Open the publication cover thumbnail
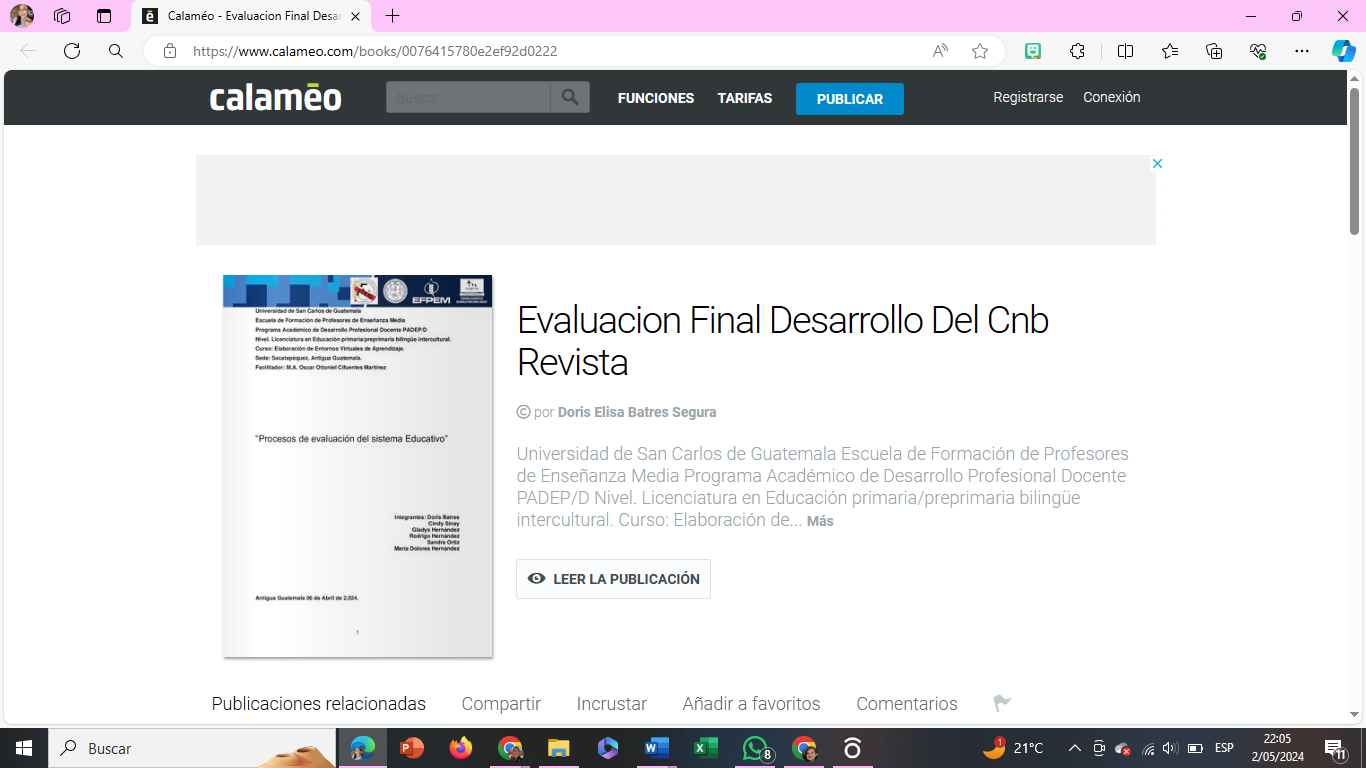This screenshot has width=1366, height=768. coord(357,466)
